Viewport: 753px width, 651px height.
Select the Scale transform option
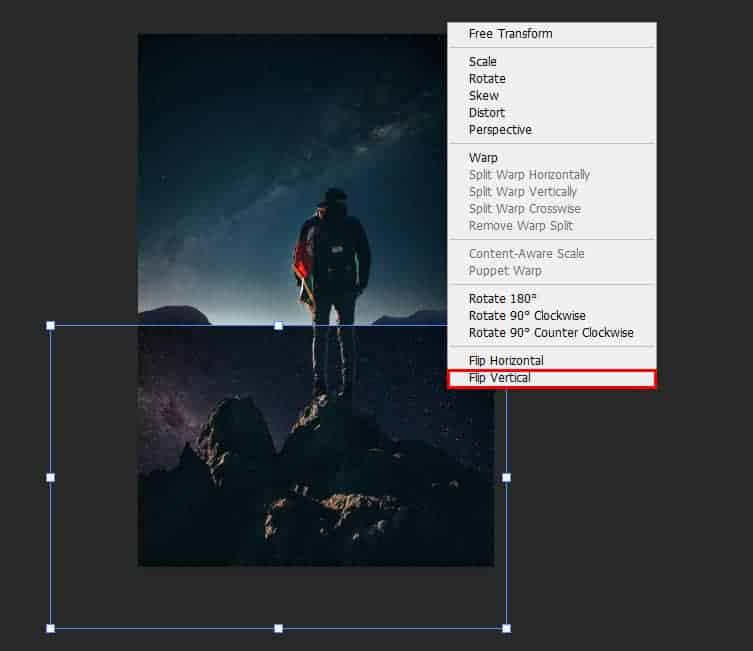[483, 62]
